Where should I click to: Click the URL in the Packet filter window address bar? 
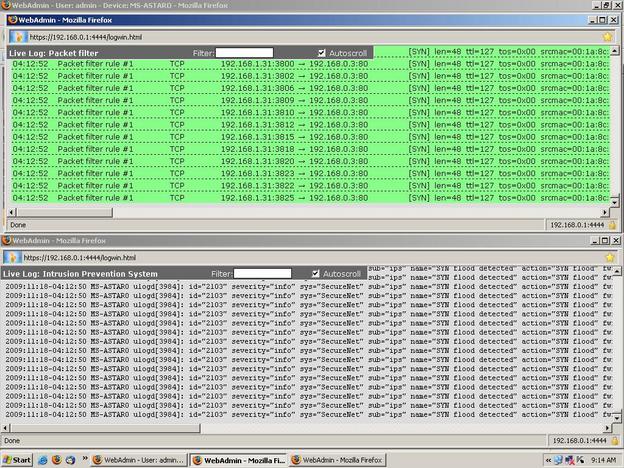86,37
